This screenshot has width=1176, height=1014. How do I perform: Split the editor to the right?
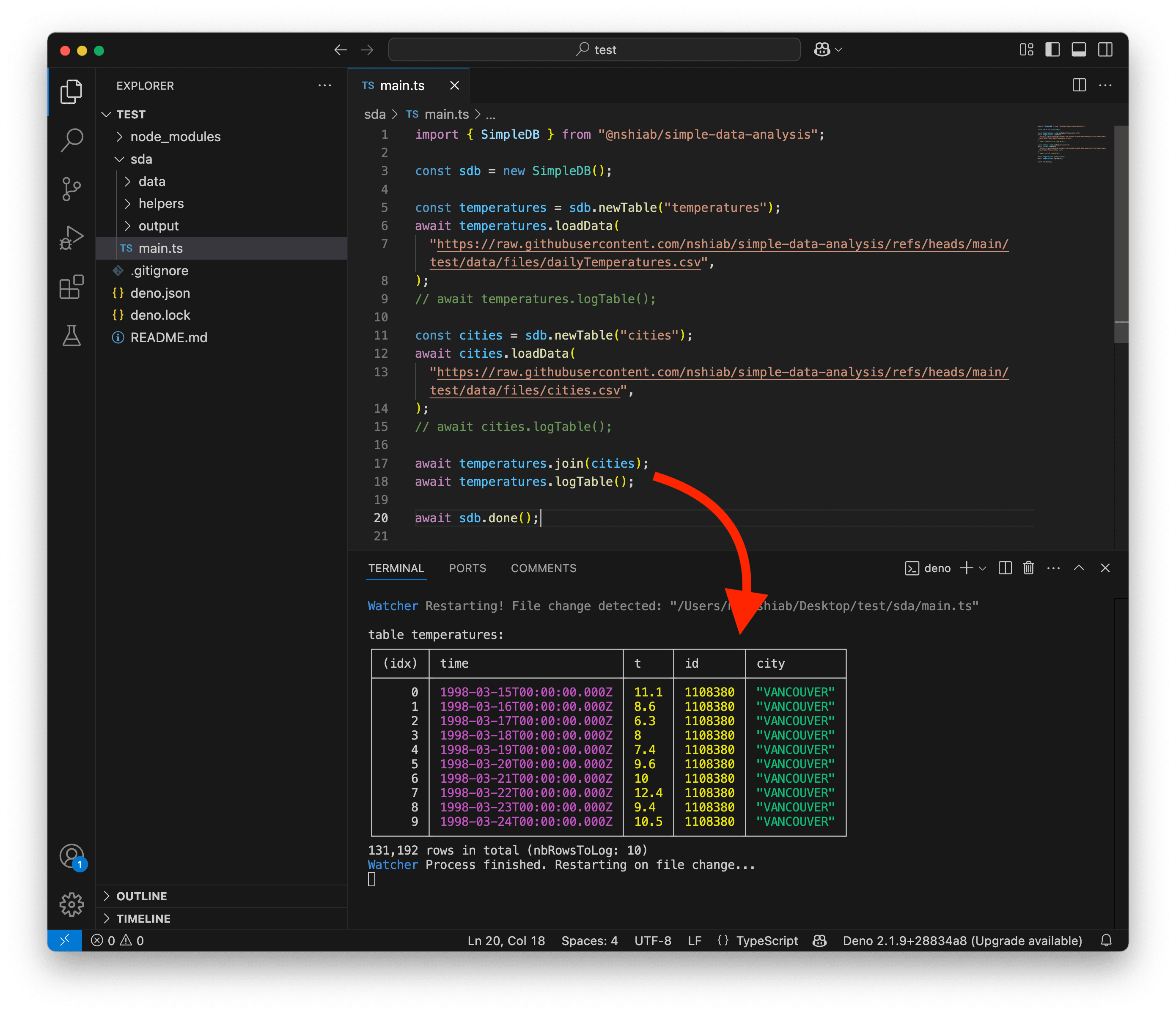click(x=1079, y=85)
